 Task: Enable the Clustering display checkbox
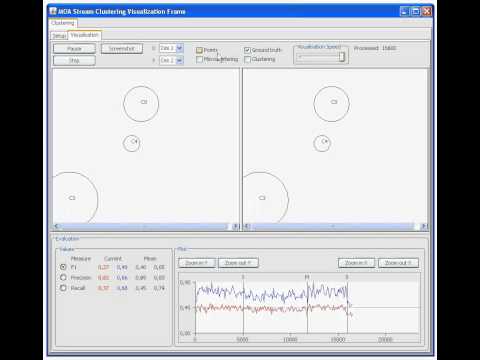pyautogui.click(x=247, y=59)
